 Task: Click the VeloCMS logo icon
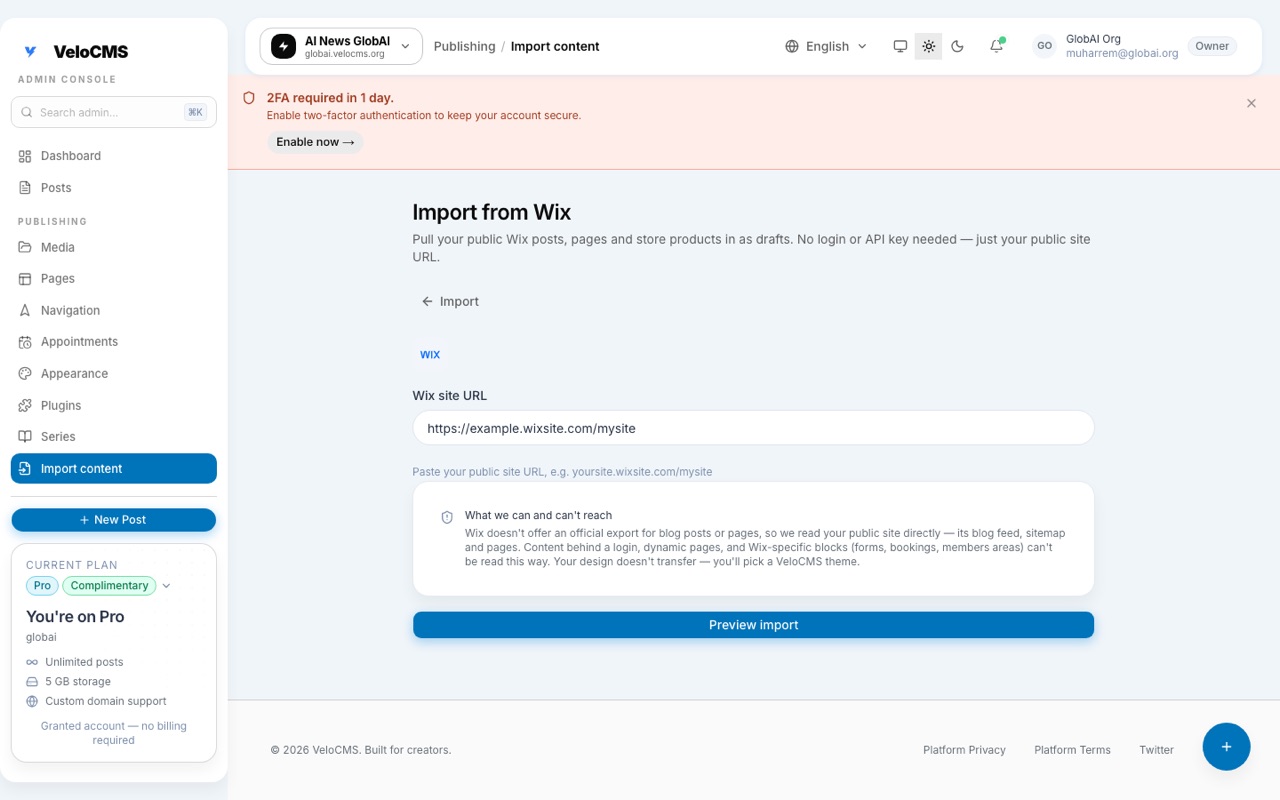(x=31, y=52)
